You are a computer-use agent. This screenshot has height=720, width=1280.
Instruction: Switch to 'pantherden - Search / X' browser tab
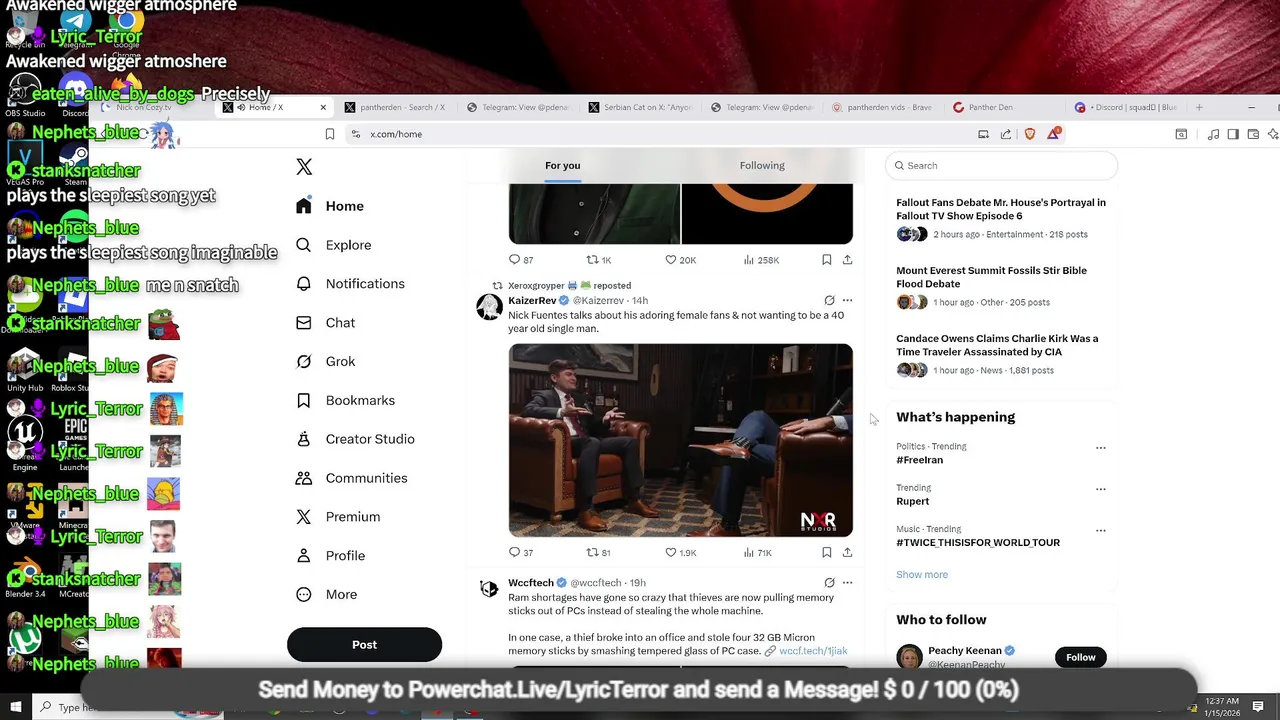[x=396, y=107]
